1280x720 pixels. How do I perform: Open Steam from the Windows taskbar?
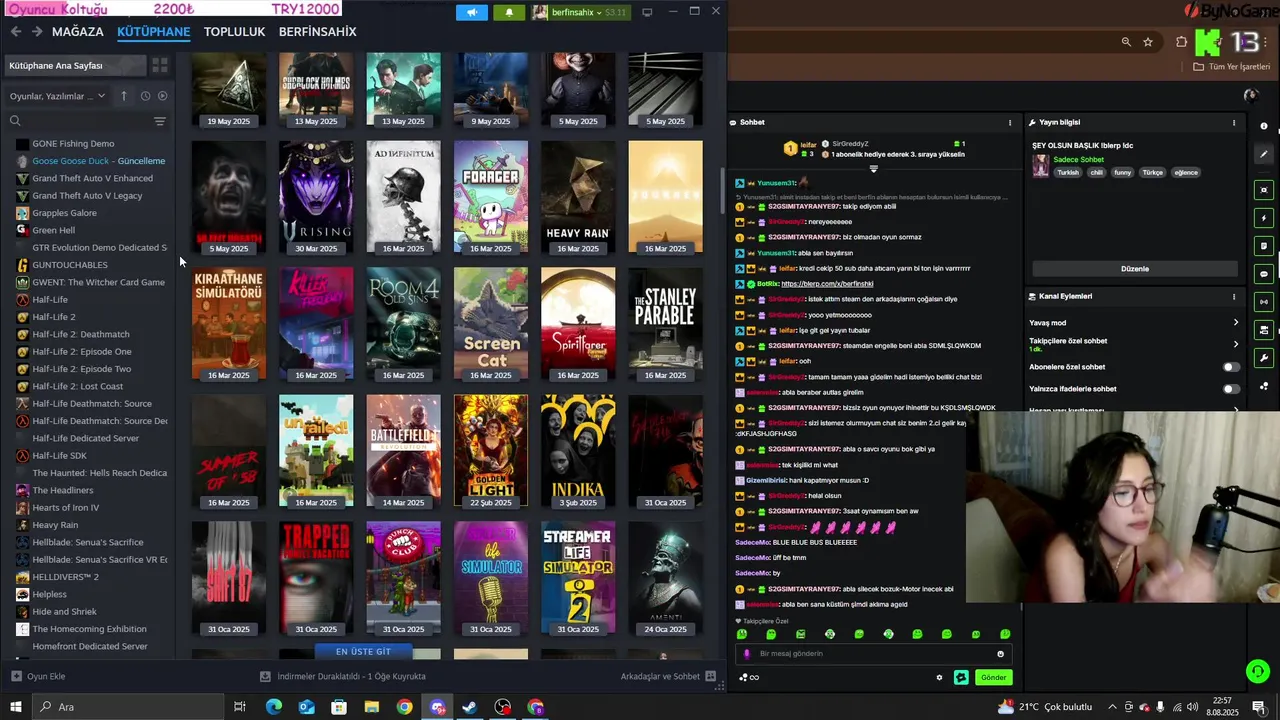pyautogui.click(x=469, y=707)
